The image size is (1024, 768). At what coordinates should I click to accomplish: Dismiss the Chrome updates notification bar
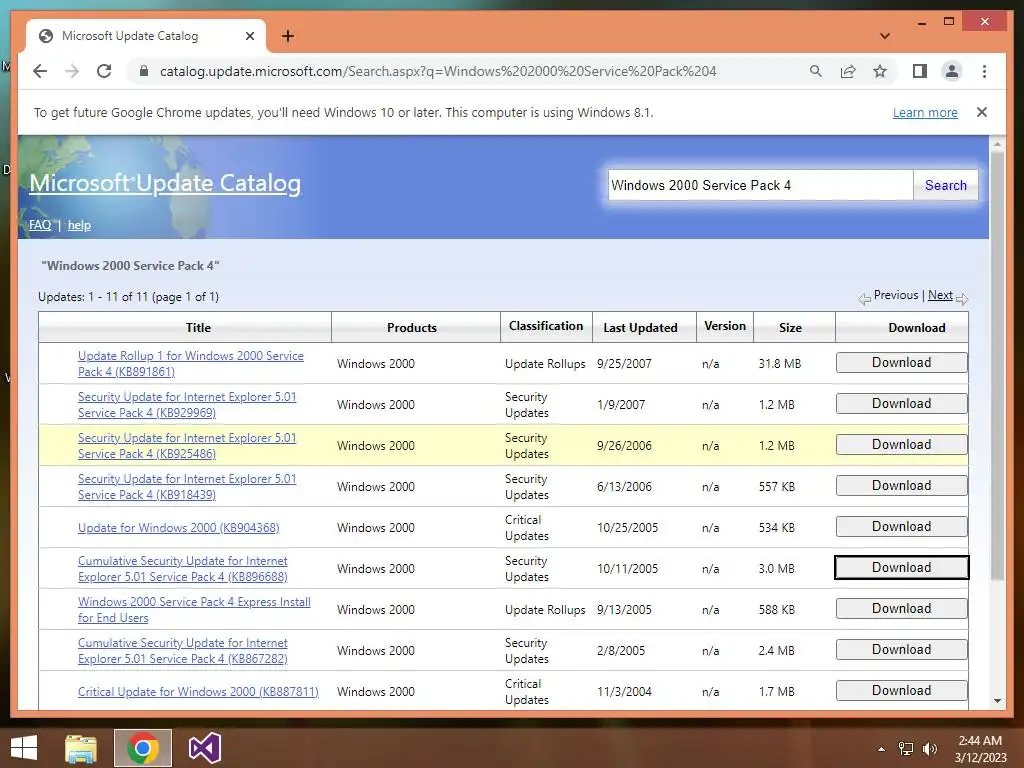982,112
